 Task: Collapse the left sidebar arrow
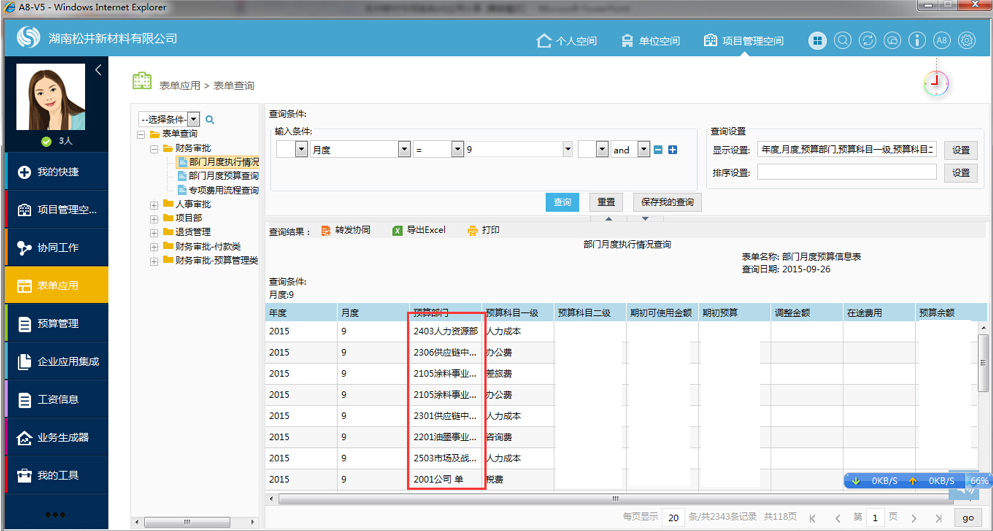tap(98, 70)
